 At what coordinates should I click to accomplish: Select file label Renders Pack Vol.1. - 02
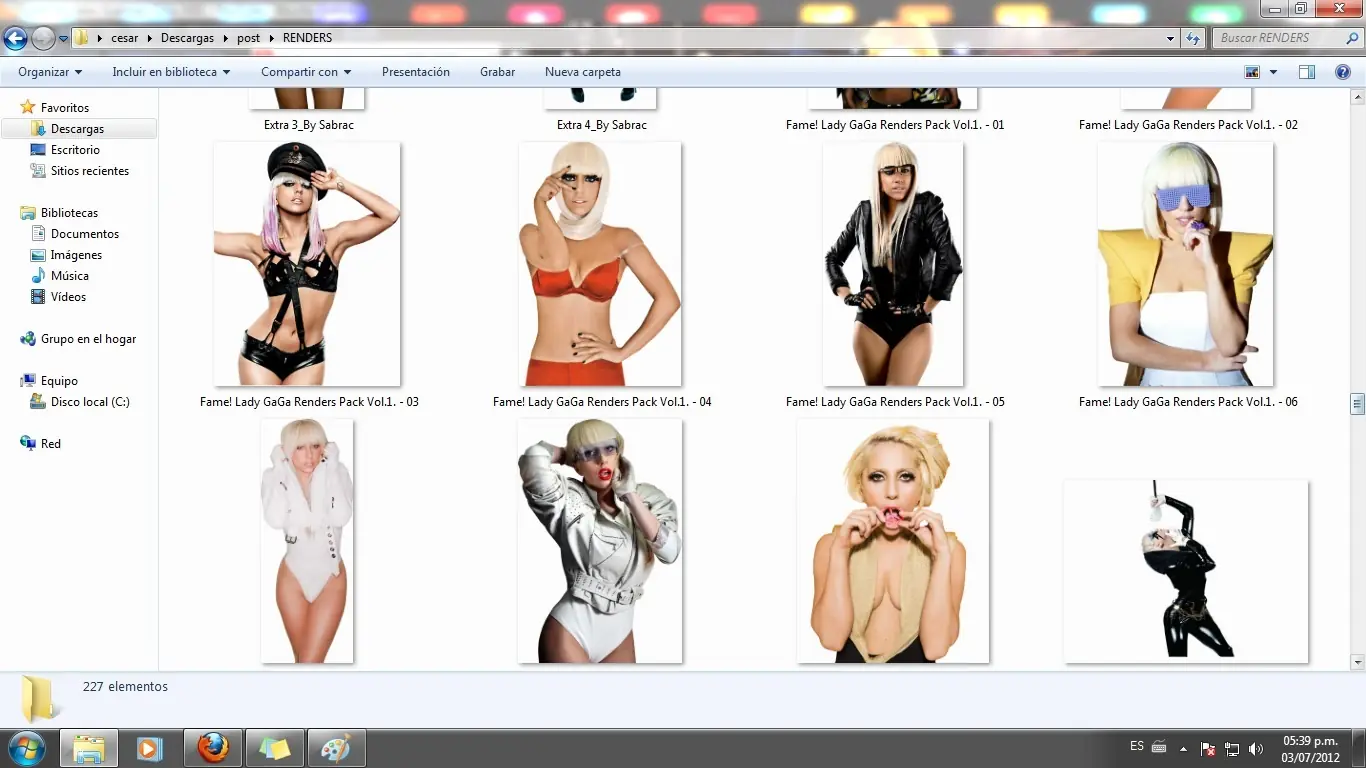(1188, 125)
